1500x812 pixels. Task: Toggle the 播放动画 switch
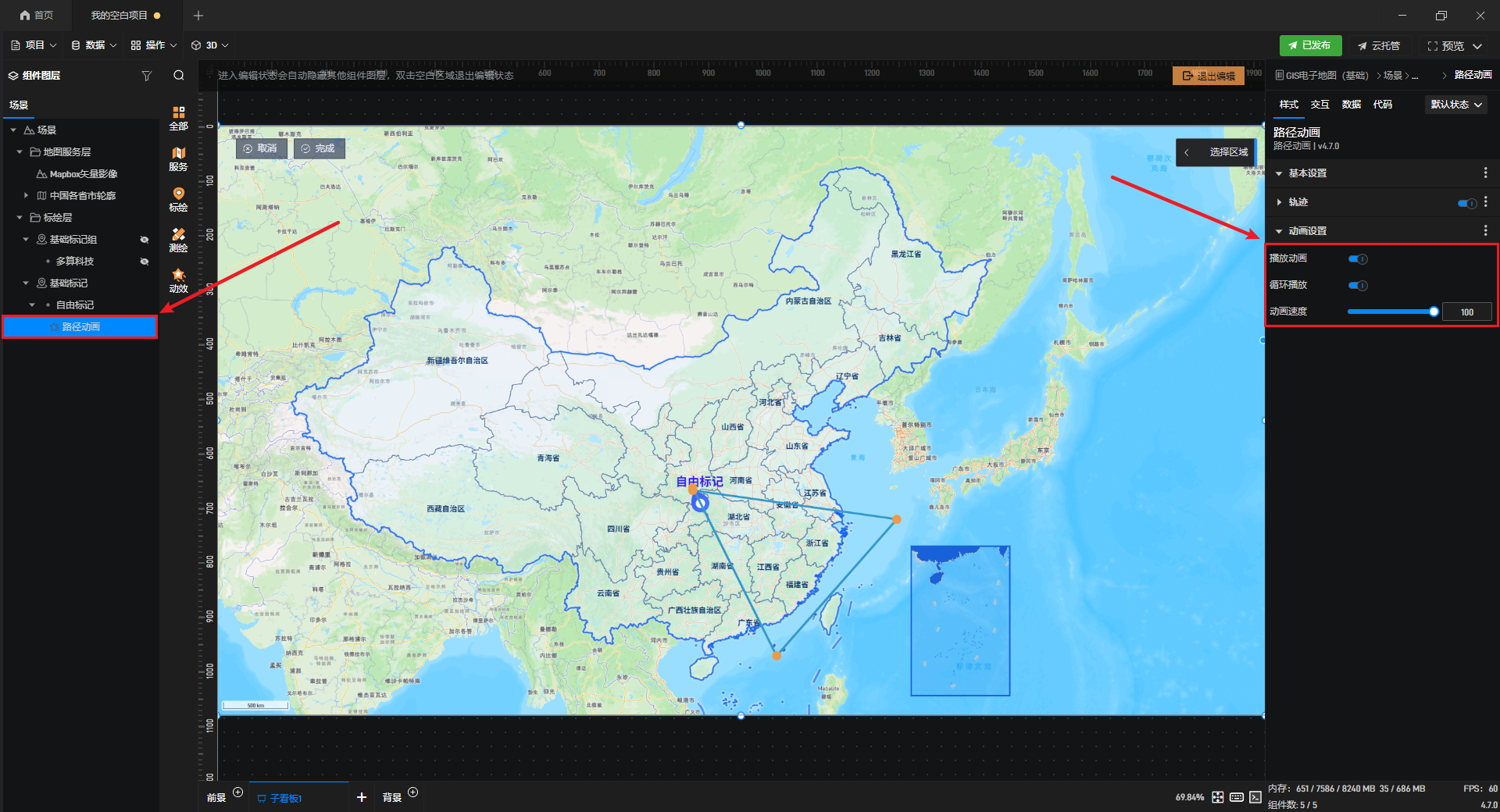pyautogui.click(x=1358, y=258)
